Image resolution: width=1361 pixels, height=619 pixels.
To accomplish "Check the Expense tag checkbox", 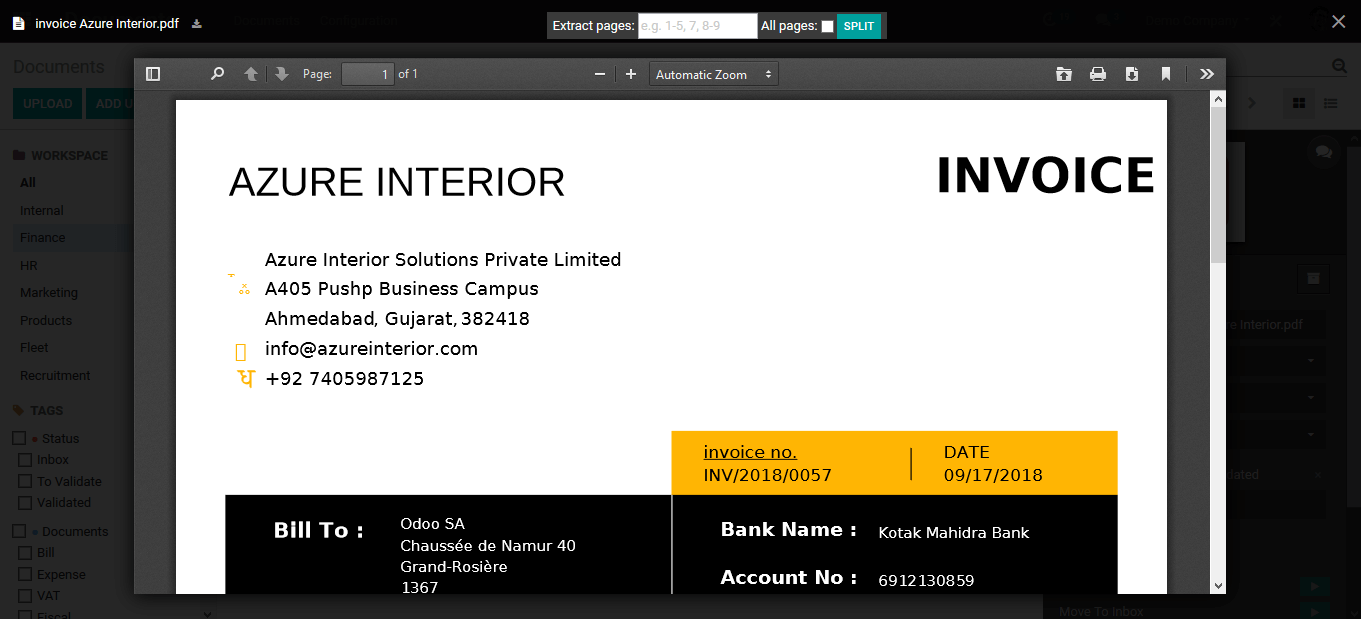I will click(26, 575).
